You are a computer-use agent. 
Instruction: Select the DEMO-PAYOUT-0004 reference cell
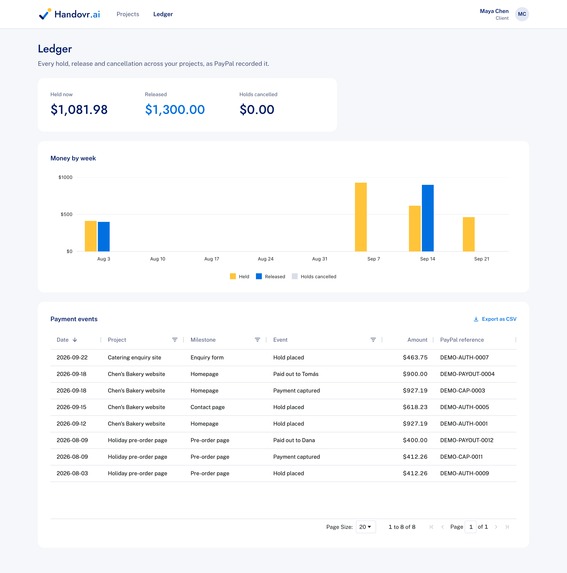coord(467,374)
